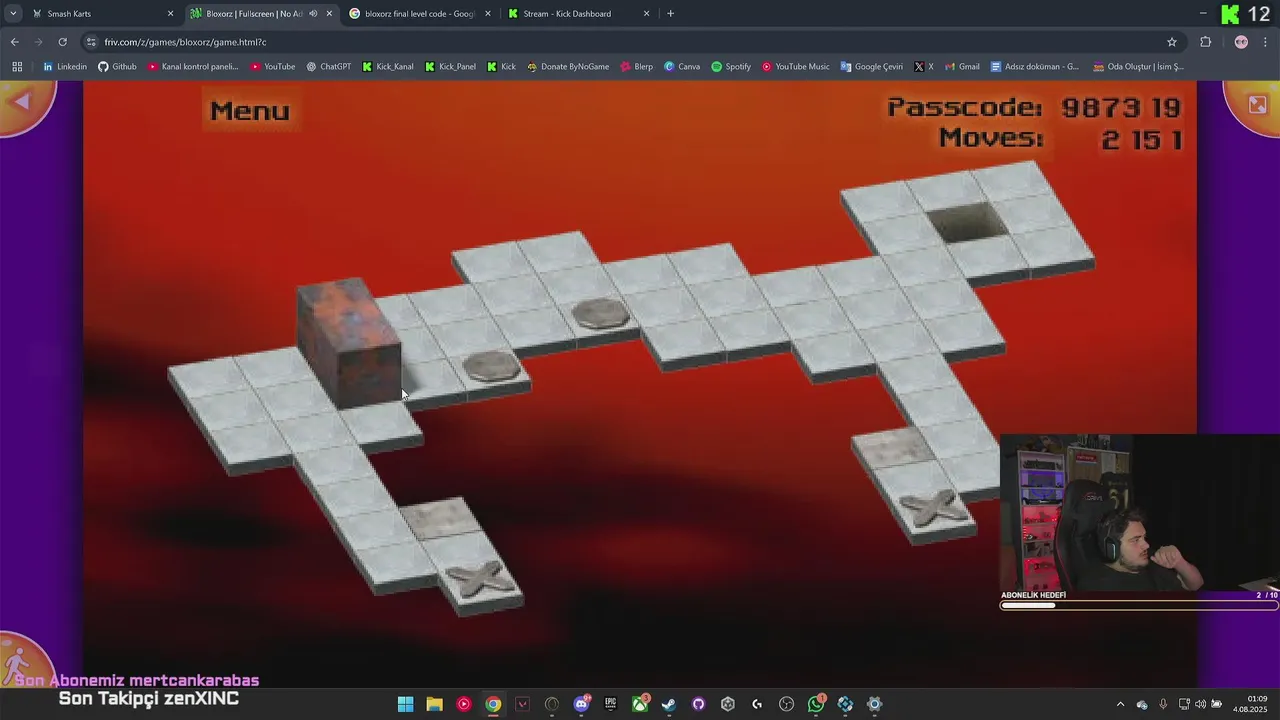The height and width of the screenshot is (720, 1280).
Task: Open the YouTube Music bookmark
Action: point(796,67)
